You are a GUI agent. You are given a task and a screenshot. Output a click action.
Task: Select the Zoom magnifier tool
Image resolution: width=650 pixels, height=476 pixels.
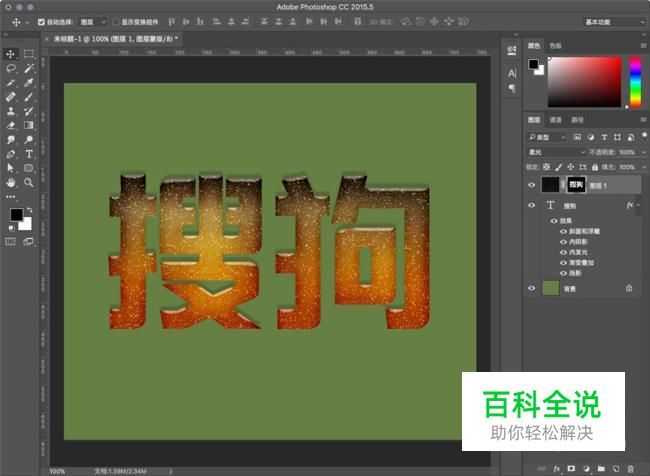pyautogui.click(x=29, y=182)
